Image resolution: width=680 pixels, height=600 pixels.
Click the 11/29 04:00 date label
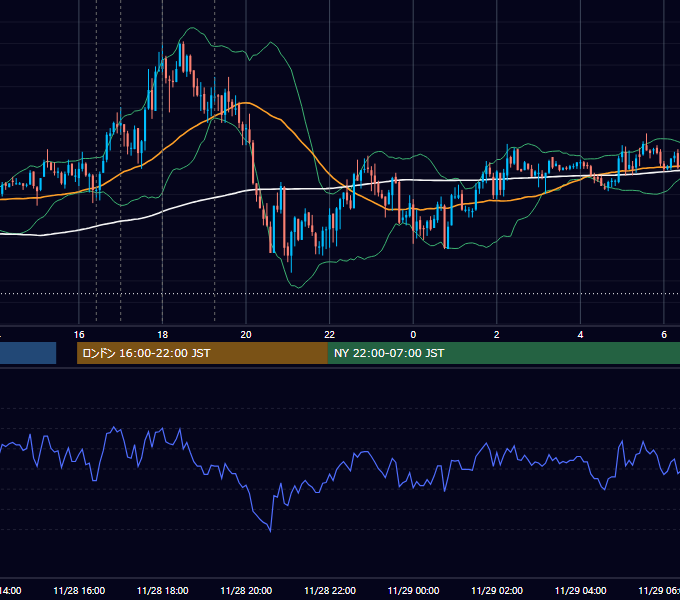[581, 590]
